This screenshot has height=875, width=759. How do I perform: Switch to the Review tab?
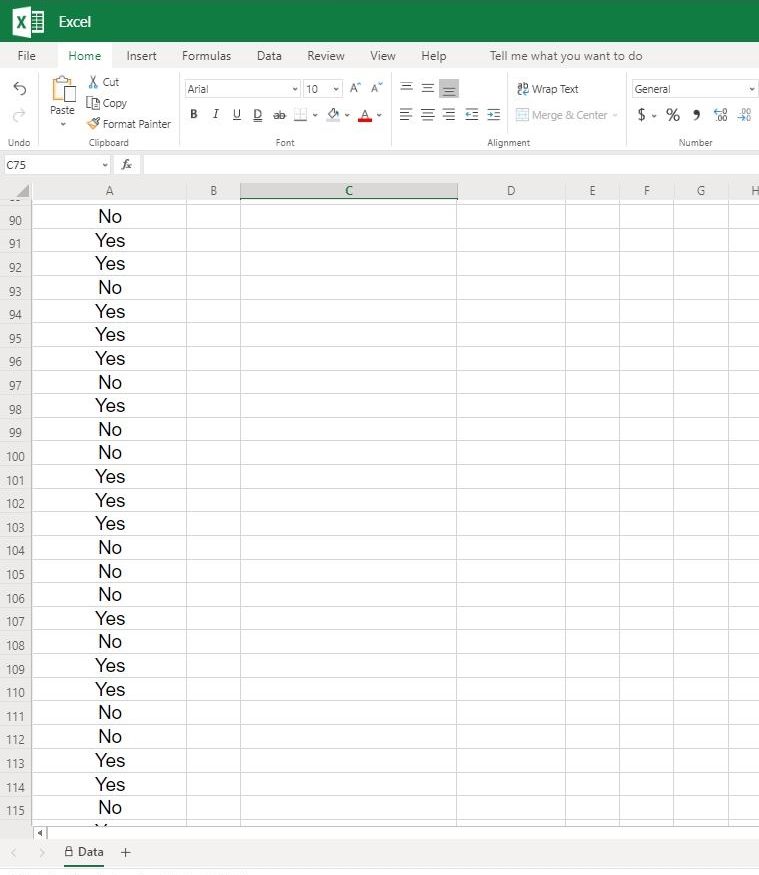325,56
